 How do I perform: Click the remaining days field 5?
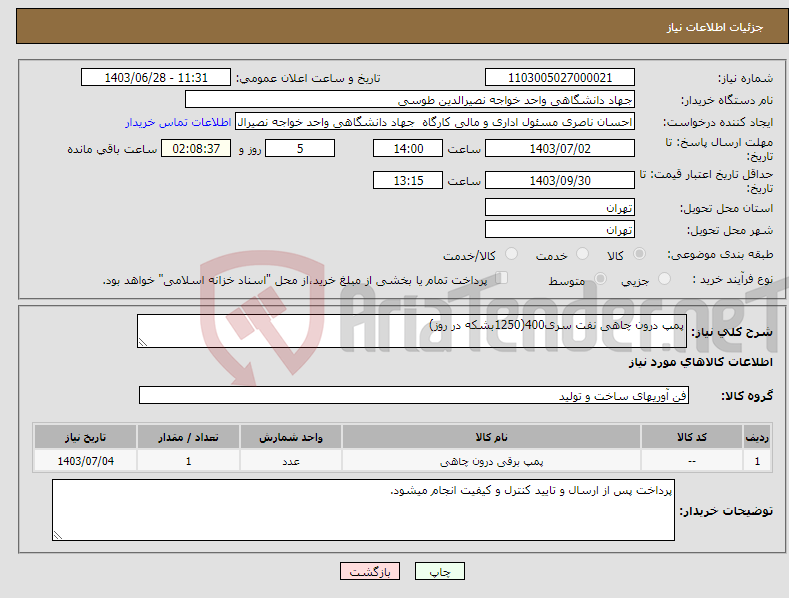[x=300, y=148]
